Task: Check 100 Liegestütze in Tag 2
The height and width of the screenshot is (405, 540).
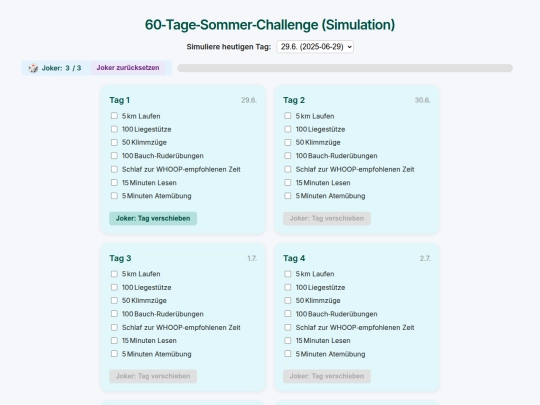Action: click(x=288, y=129)
